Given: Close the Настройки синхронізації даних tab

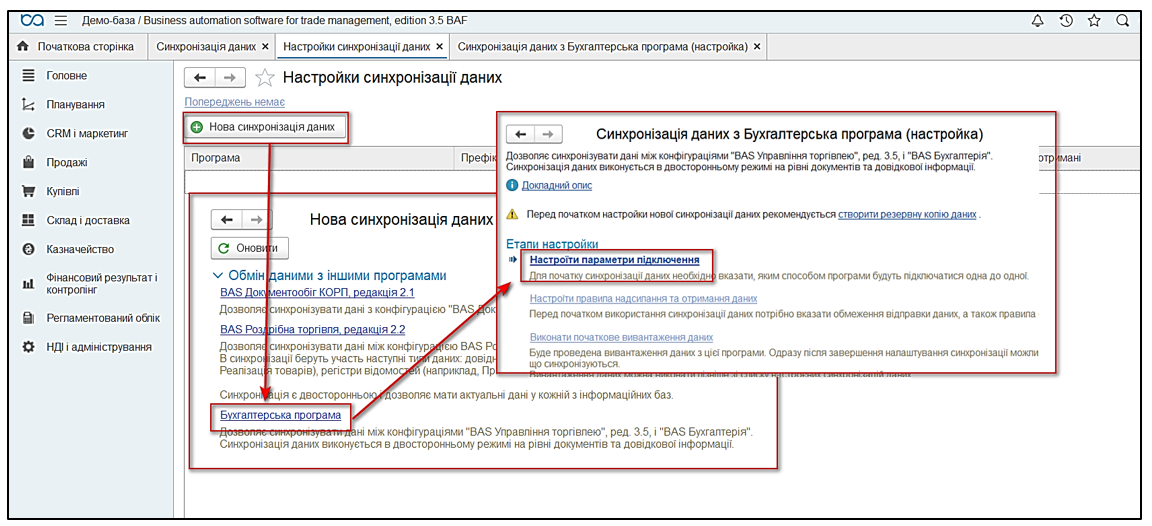Looking at the screenshot, I should click(x=439, y=46).
